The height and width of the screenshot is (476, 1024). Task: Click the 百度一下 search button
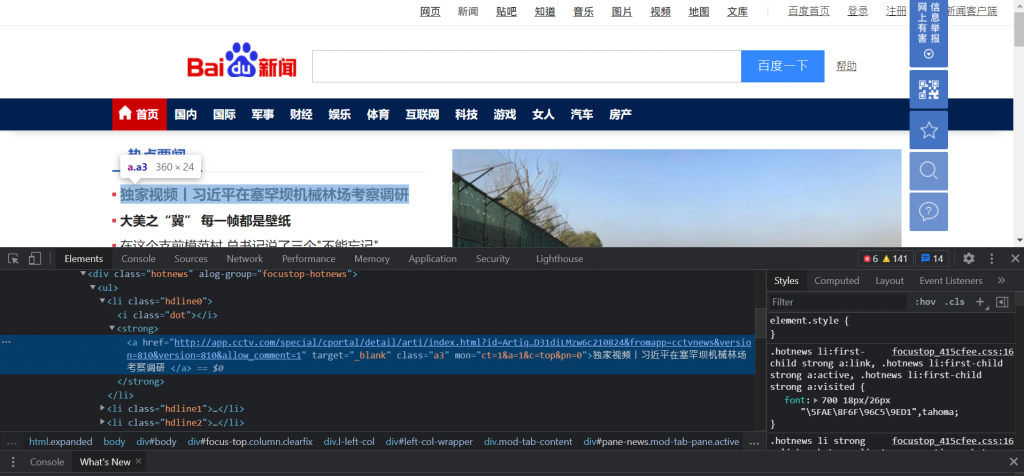(782, 66)
